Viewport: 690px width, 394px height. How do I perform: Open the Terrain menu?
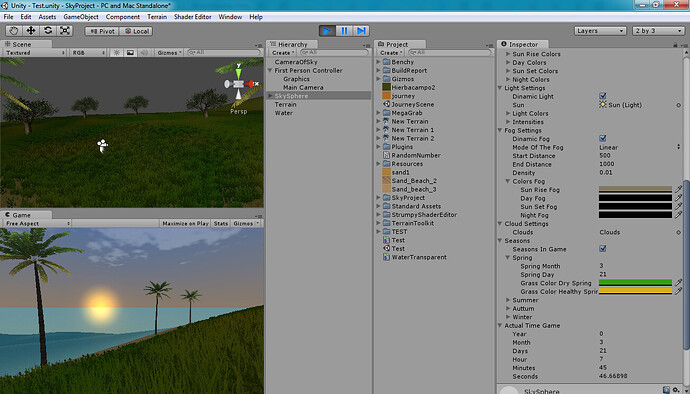157,17
